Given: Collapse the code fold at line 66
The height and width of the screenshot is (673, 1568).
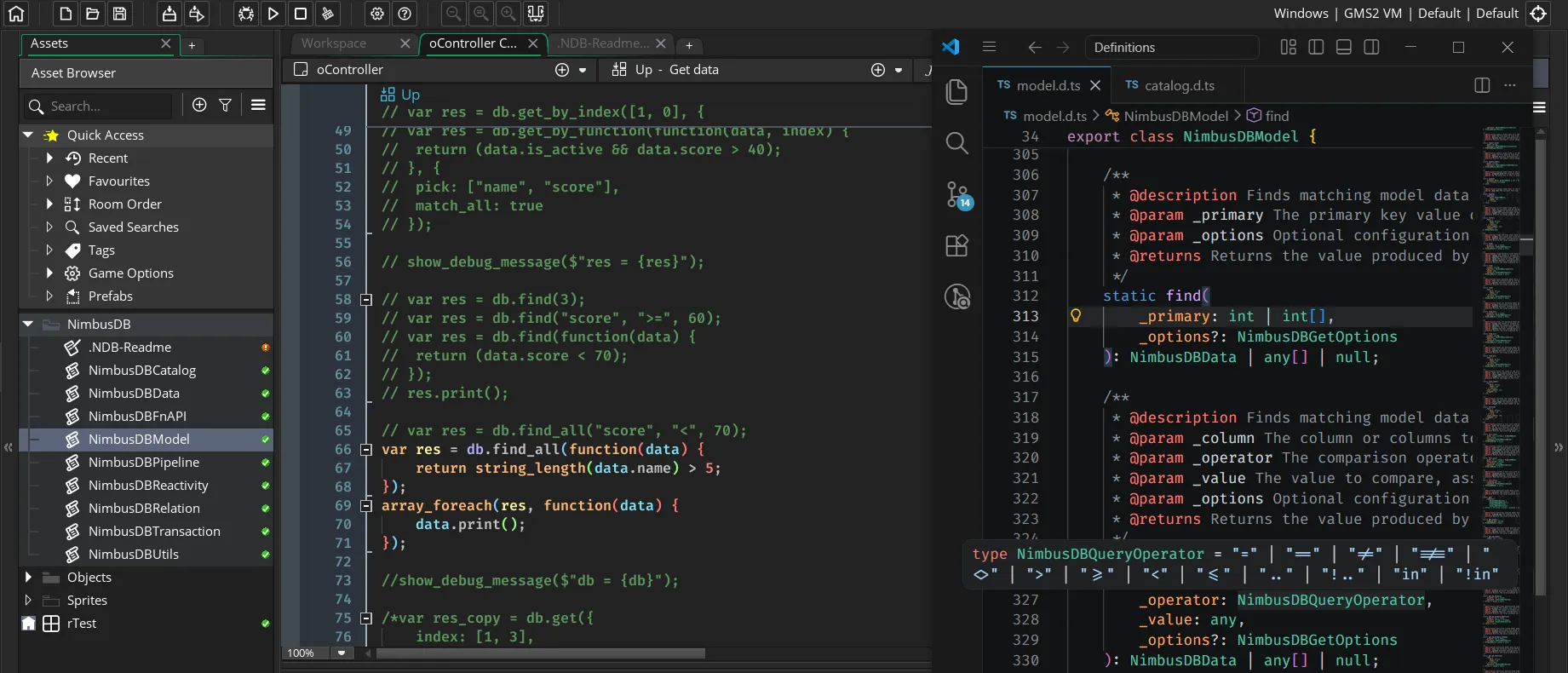Looking at the screenshot, I should tap(366, 450).
